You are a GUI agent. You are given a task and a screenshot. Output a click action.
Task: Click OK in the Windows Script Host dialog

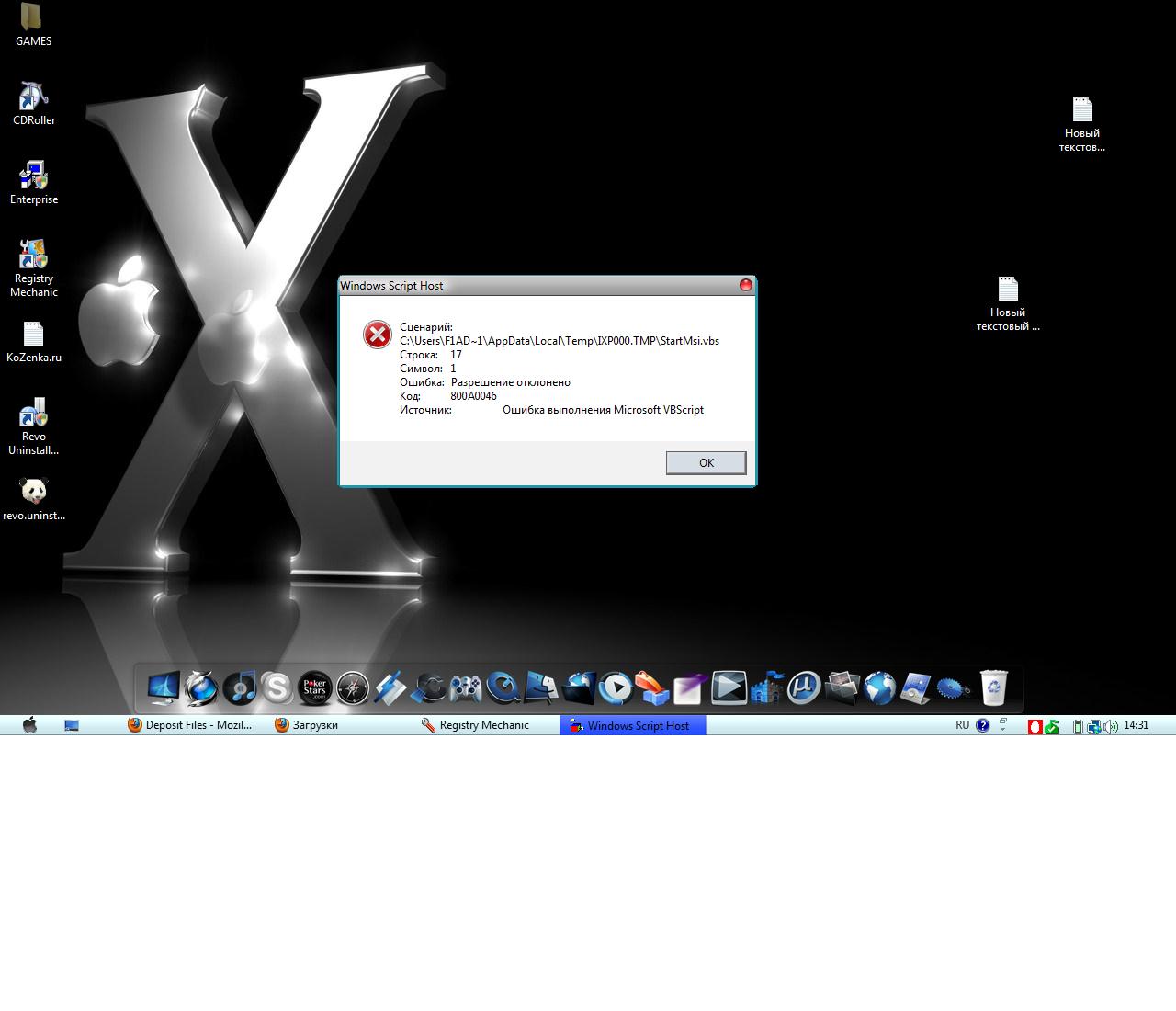[706, 462]
